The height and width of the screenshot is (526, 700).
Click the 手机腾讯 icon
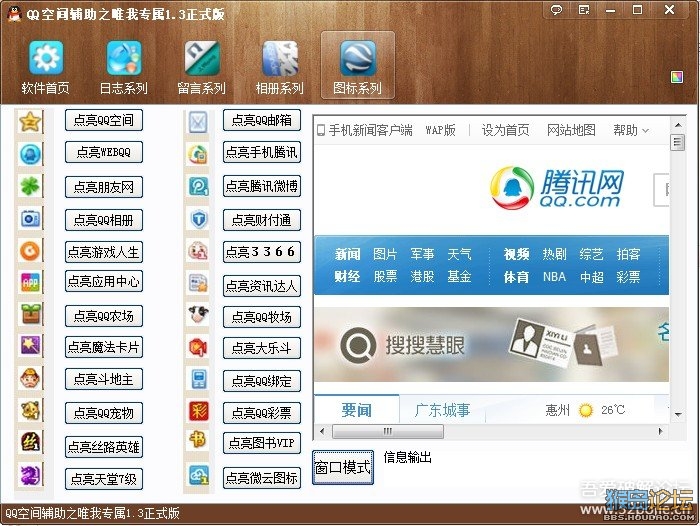[x=198, y=154]
